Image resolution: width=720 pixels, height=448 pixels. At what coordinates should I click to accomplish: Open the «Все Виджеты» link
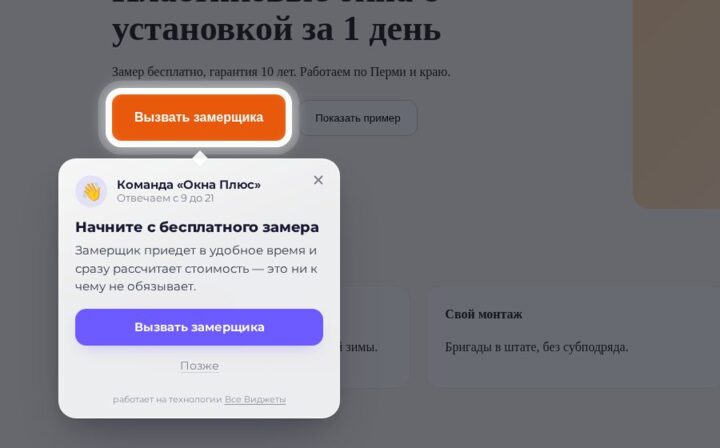[255, 399]
